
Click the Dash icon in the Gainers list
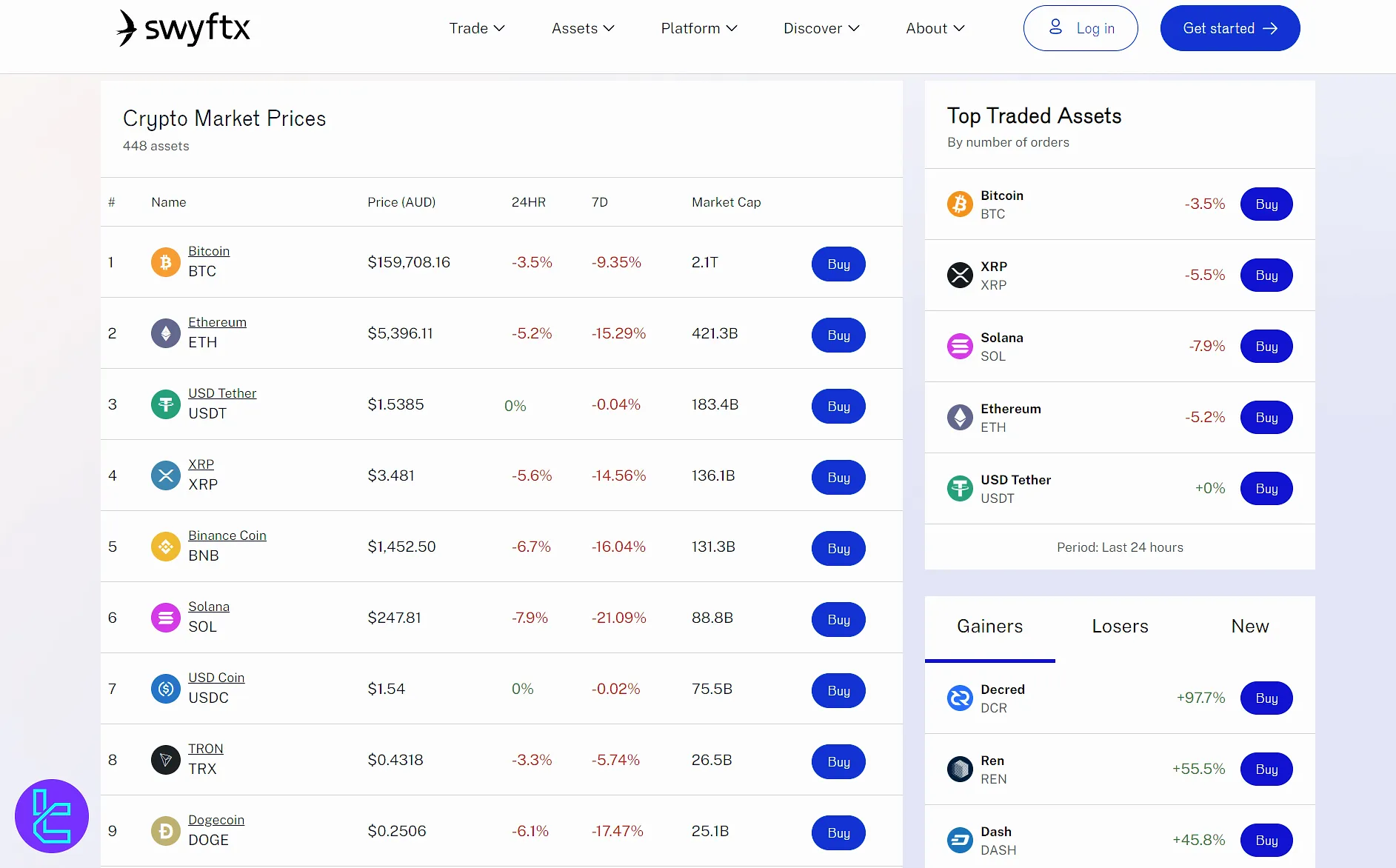point(960,840)
